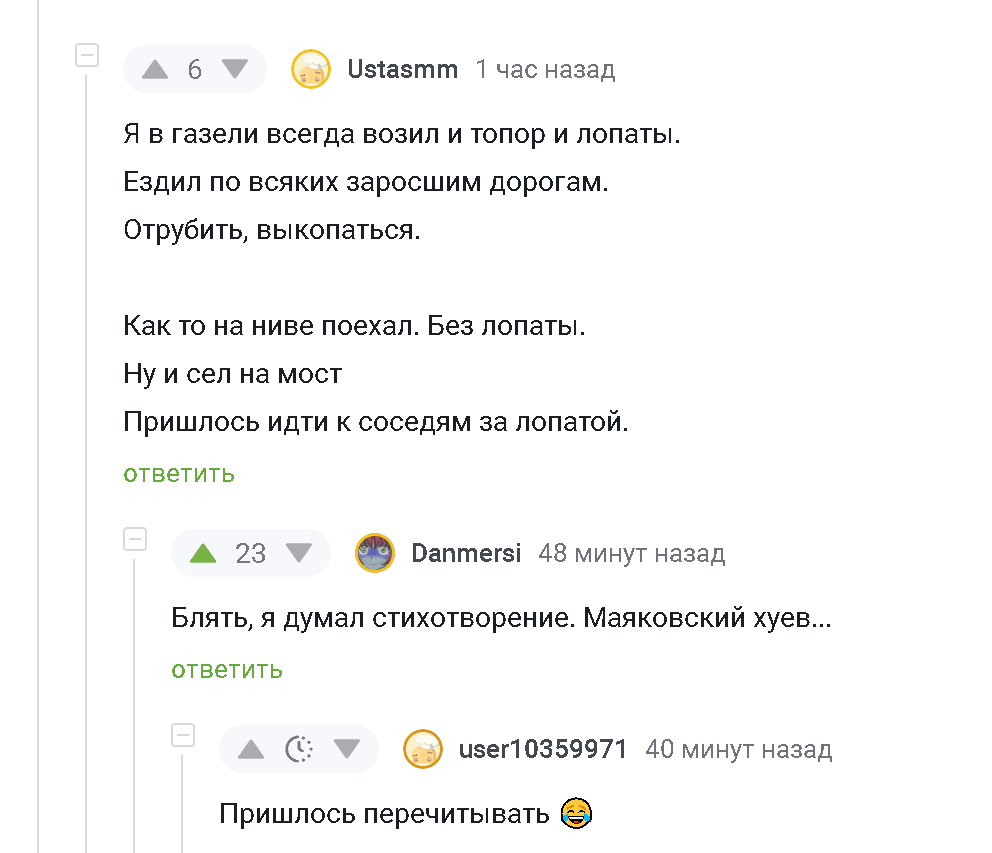The image size is (992, 853).
Task: Collapse Danmersi's reply branch
Action: pos(135,539)
